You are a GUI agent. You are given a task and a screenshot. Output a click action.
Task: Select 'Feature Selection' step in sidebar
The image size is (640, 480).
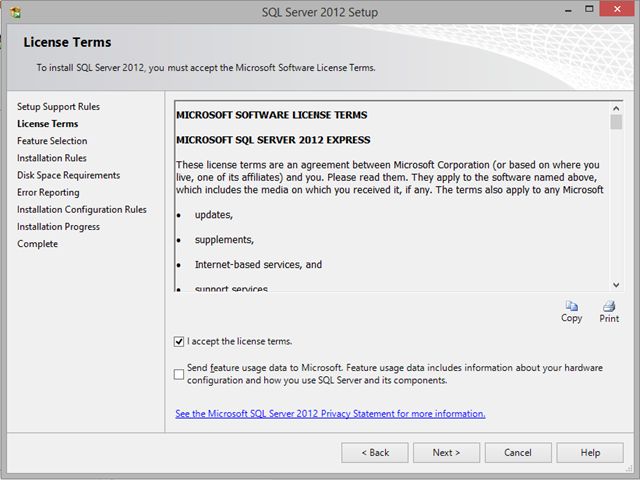coord(52,141)
